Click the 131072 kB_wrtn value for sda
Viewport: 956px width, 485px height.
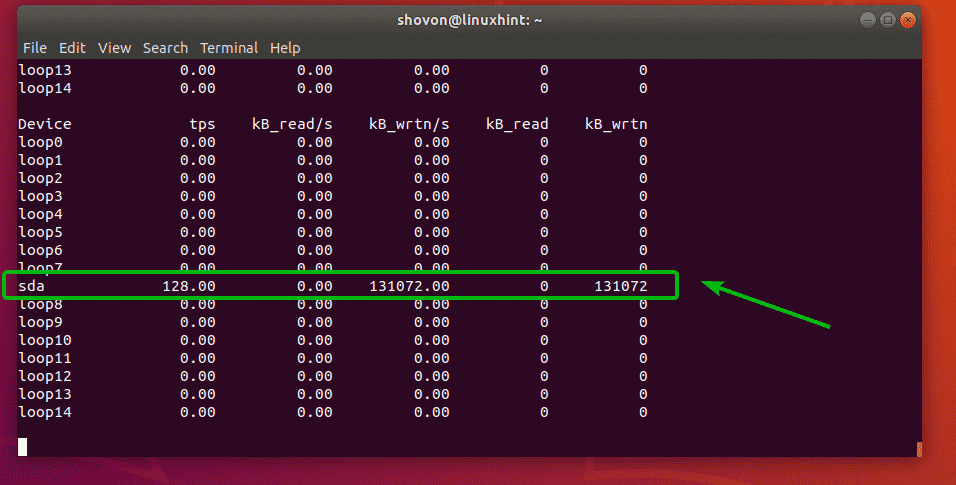click(x=621, y=286)
